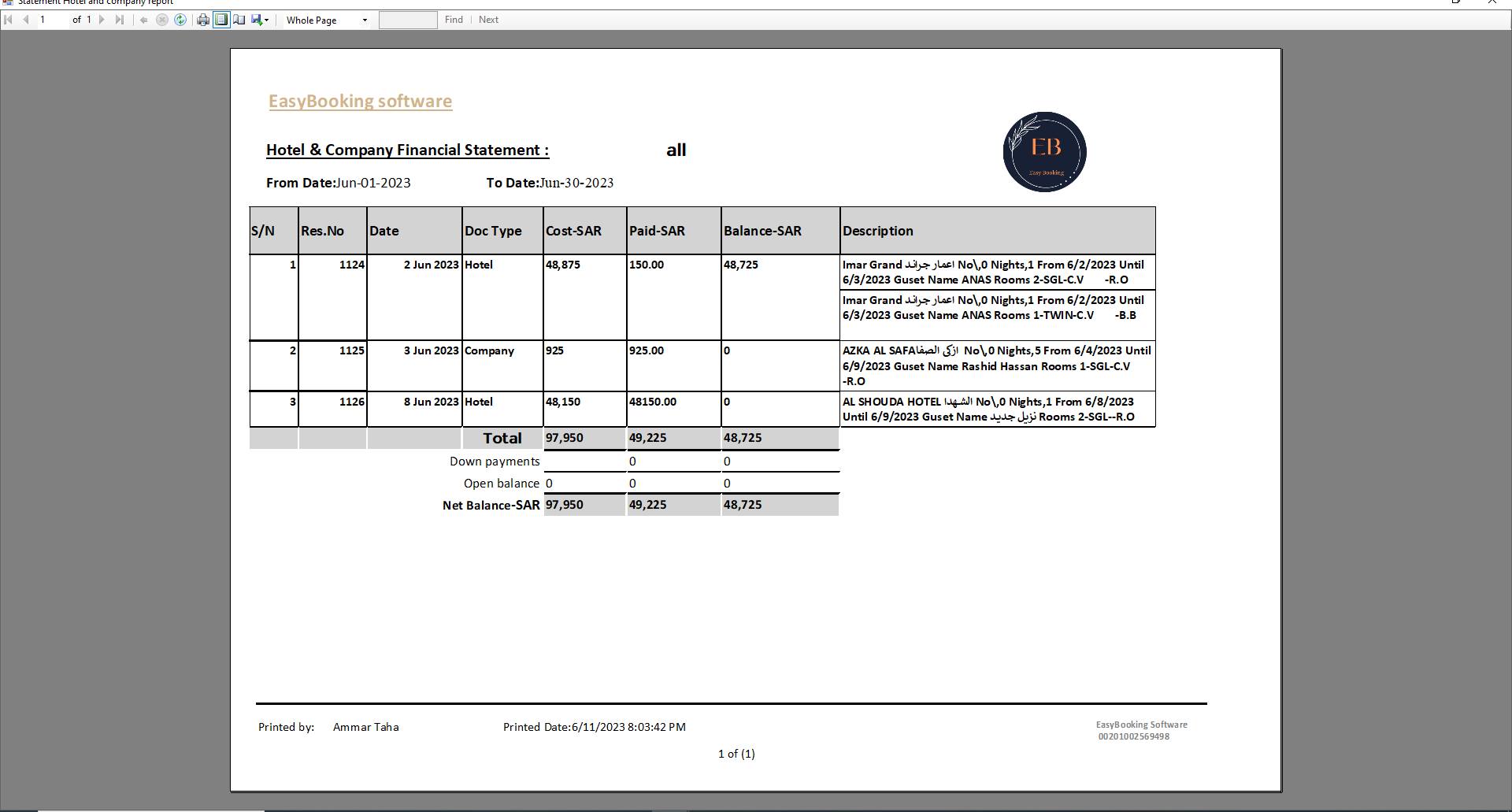Advance to the next report page
The image size is (1512, 812).
[102, 20]
